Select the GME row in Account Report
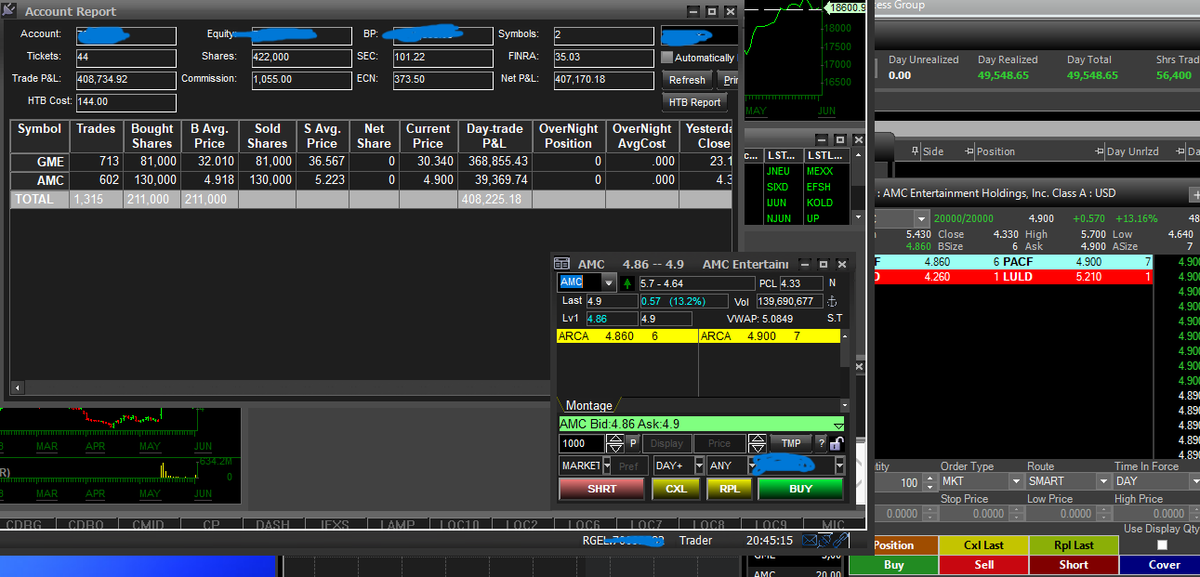The width and height of the screenshot is (1200, 577). pos(371,161)
